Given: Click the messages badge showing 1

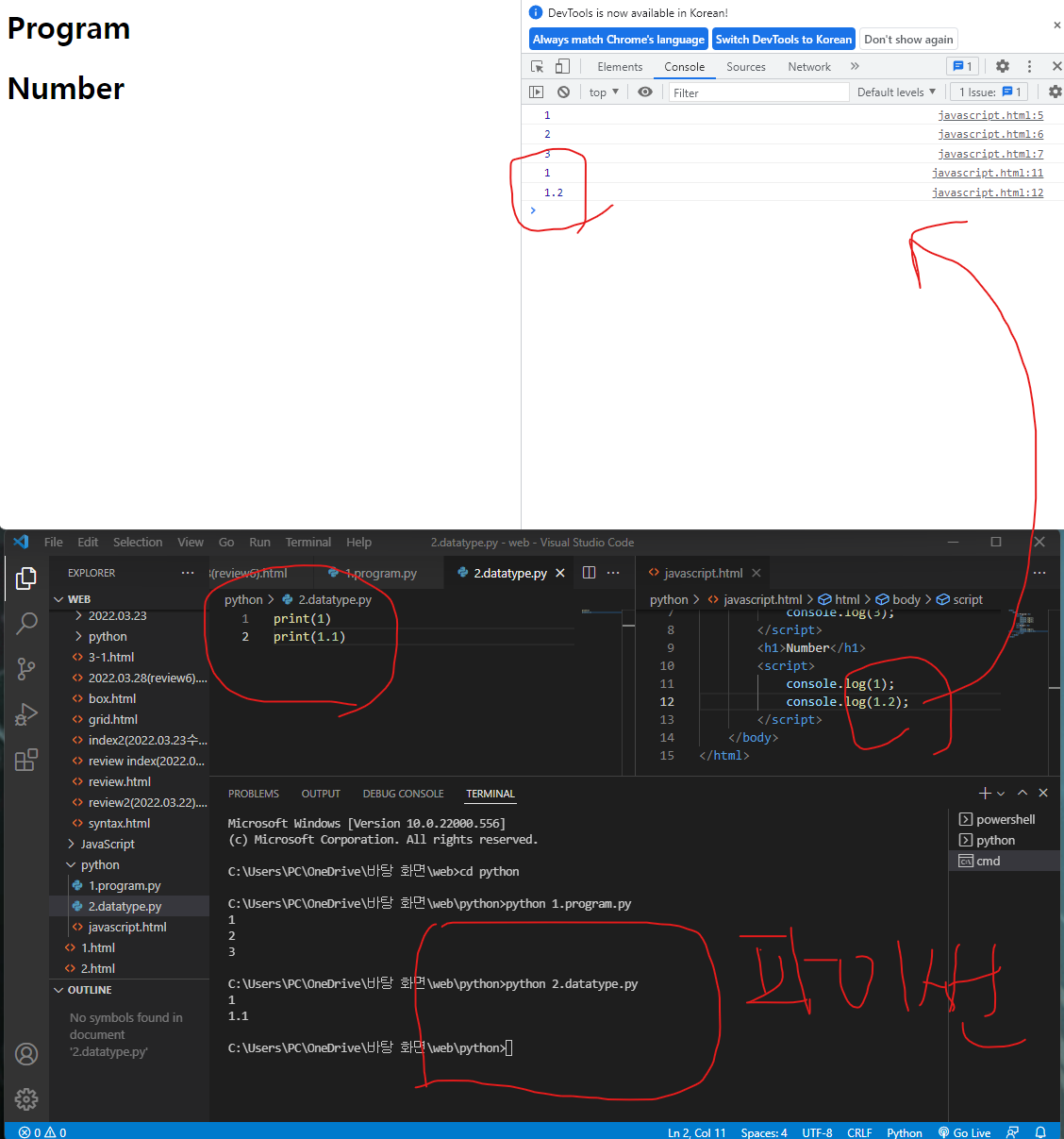Looking at the screenshot, I should pyautogui.click(x=962, y=66).
